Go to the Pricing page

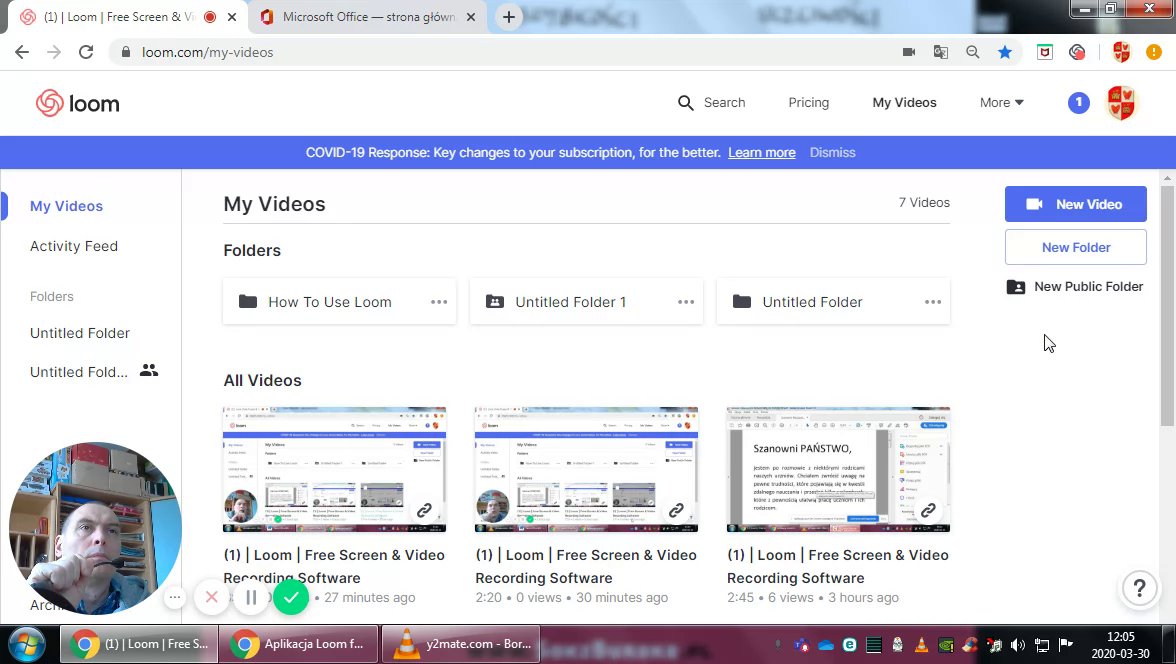click(x=808, y=103)
